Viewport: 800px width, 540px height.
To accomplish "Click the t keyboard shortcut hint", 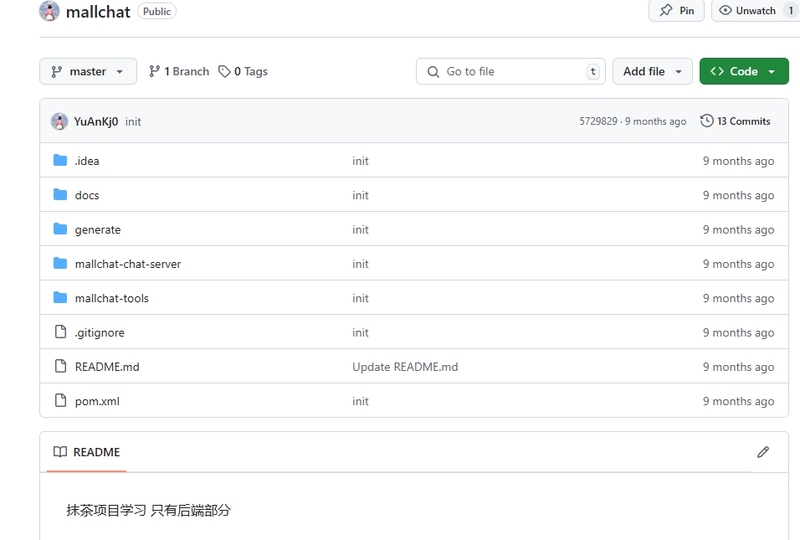I will click(593, 71).
